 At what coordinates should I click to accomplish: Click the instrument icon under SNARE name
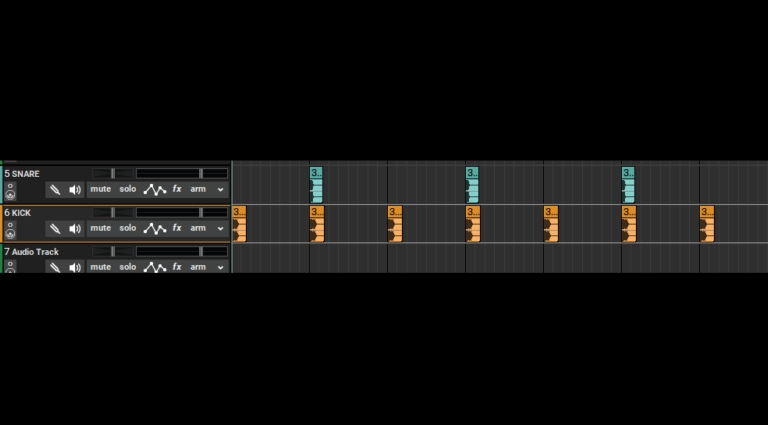10,190
